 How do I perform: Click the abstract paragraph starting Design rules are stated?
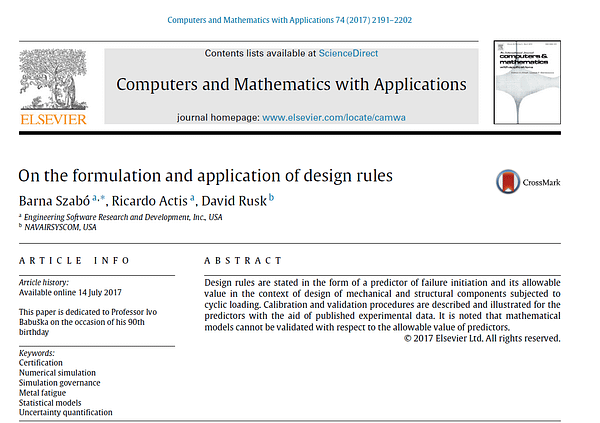tap(382, 305)
